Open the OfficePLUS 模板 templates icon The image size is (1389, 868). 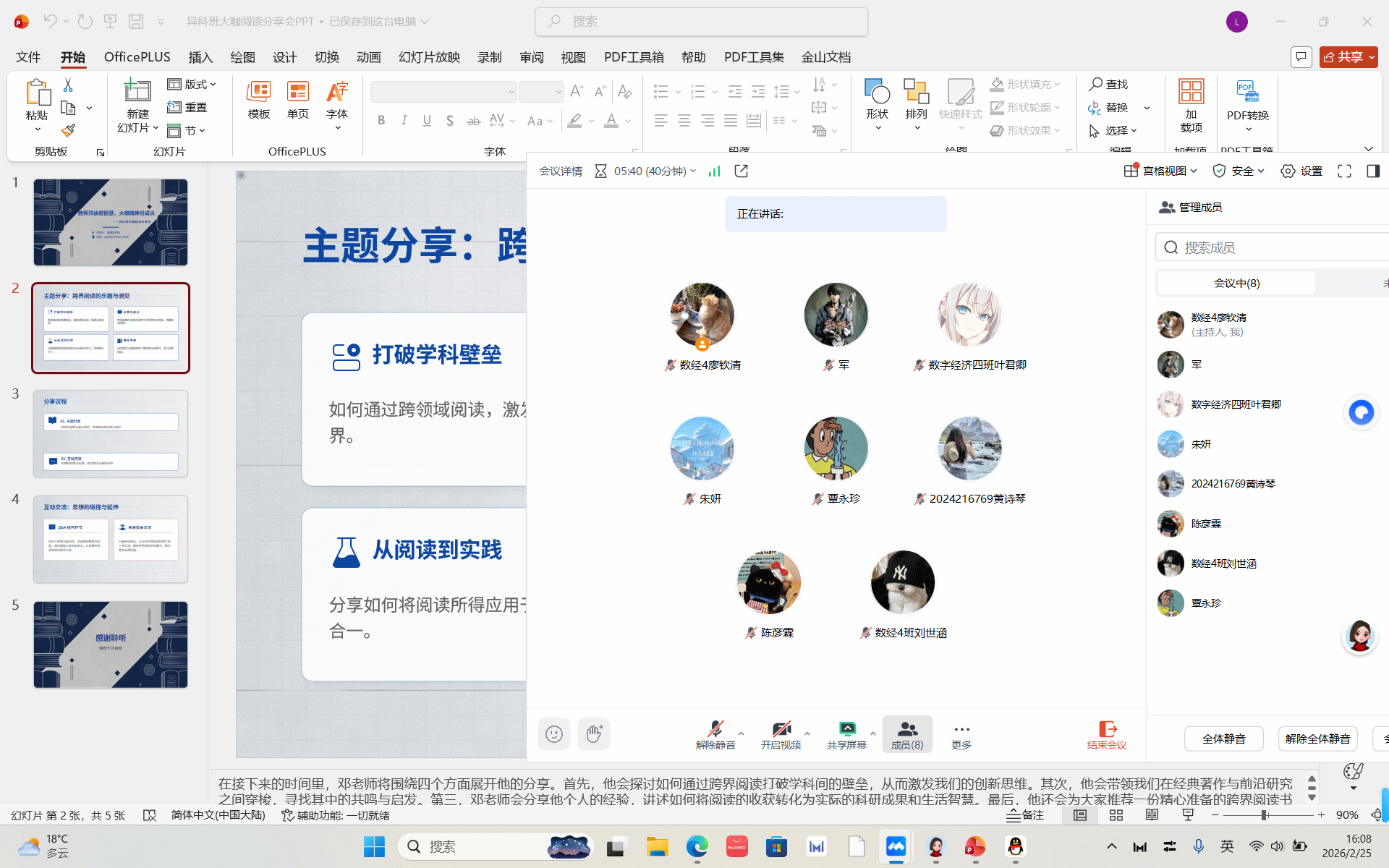pyautogui.click(x=258, y=91)
